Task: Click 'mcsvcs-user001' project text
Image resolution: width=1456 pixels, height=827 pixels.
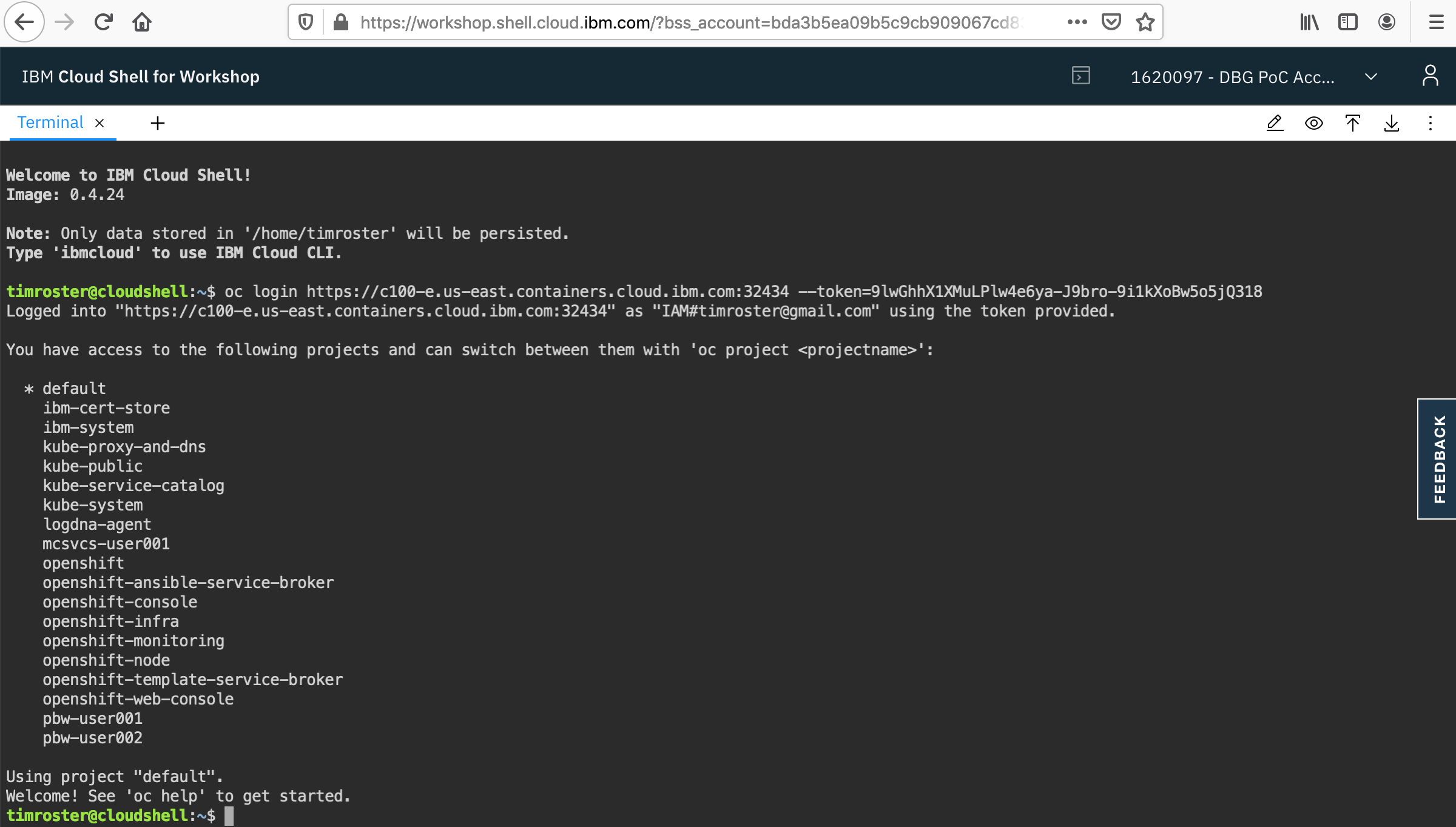Action: pos(106,544)
